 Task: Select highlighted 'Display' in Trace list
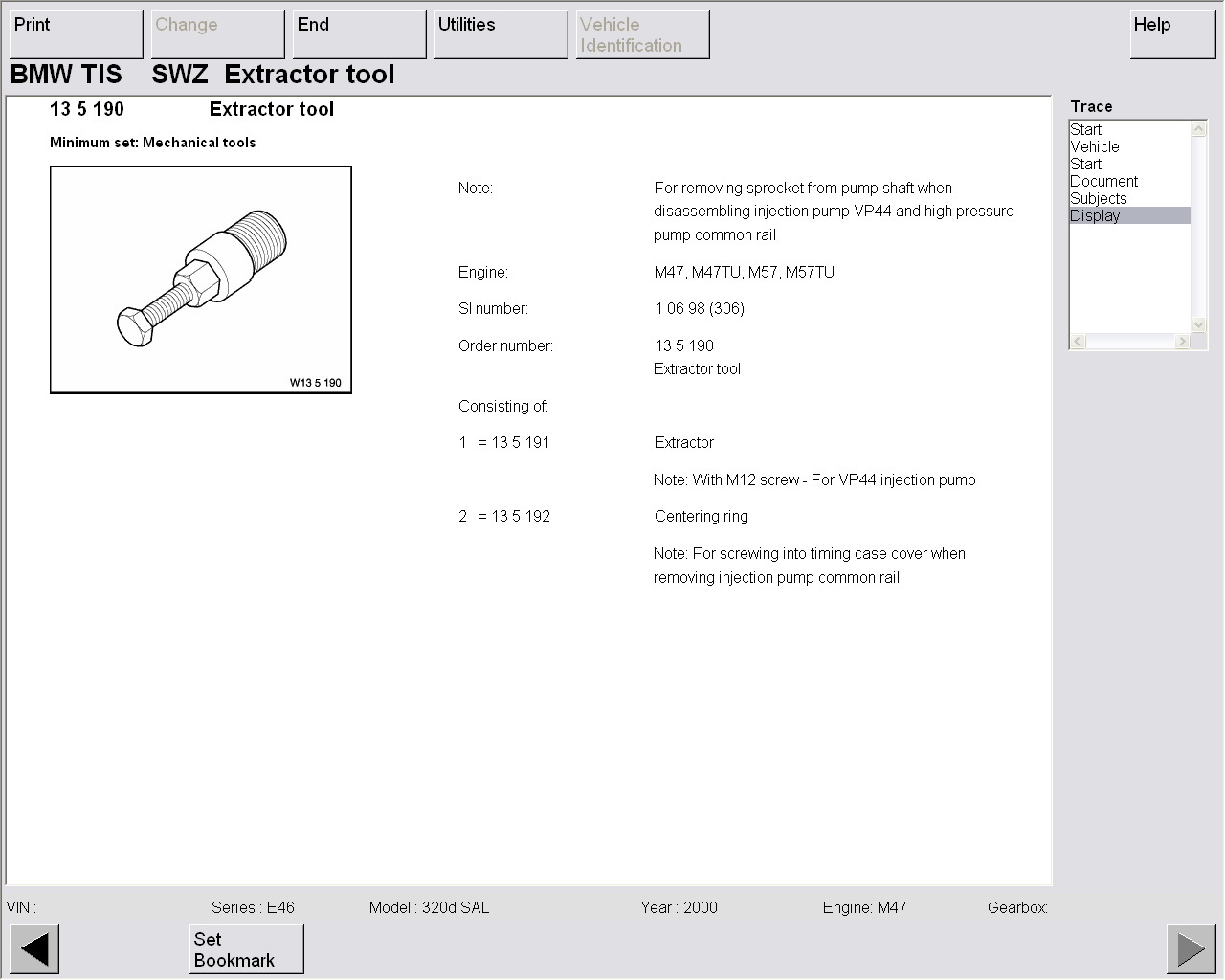coord(1129,215)
